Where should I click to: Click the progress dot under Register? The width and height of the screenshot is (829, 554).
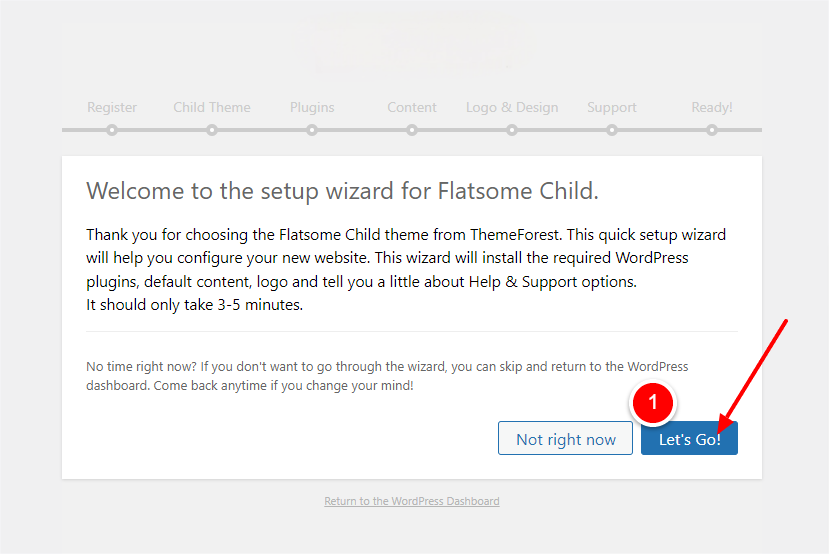(112, 130)
